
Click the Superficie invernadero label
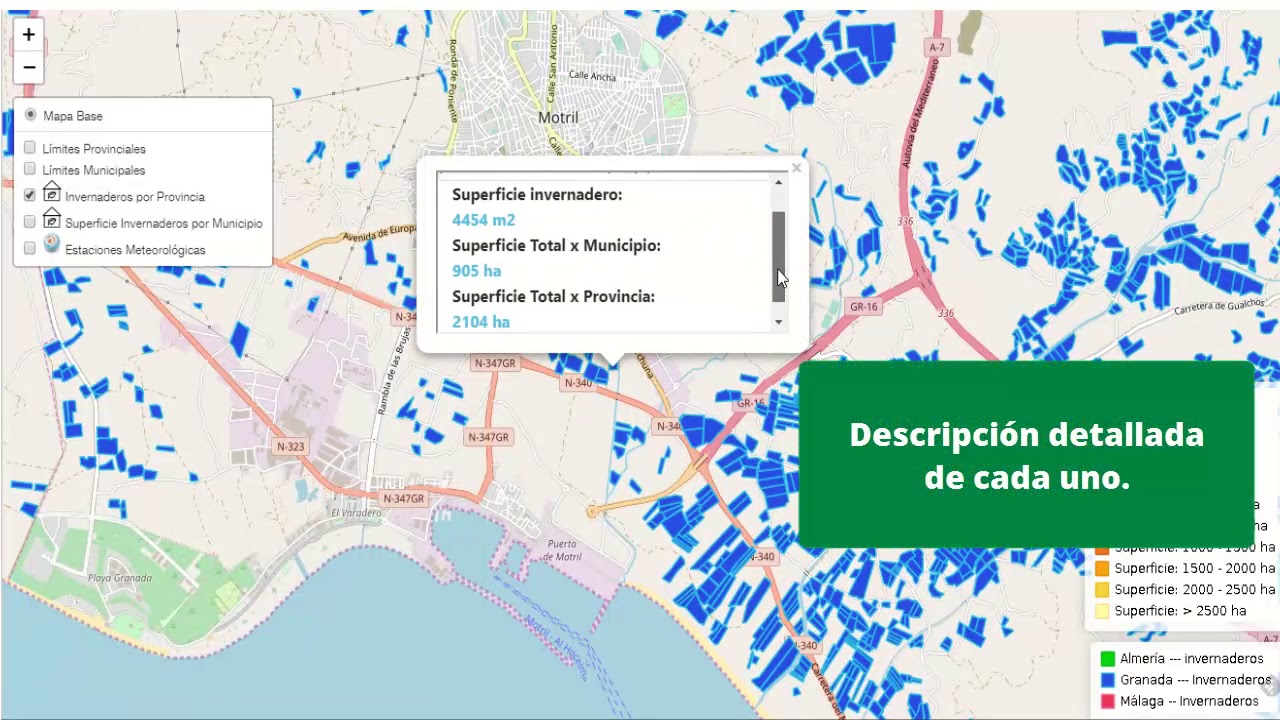coord(537,194)
